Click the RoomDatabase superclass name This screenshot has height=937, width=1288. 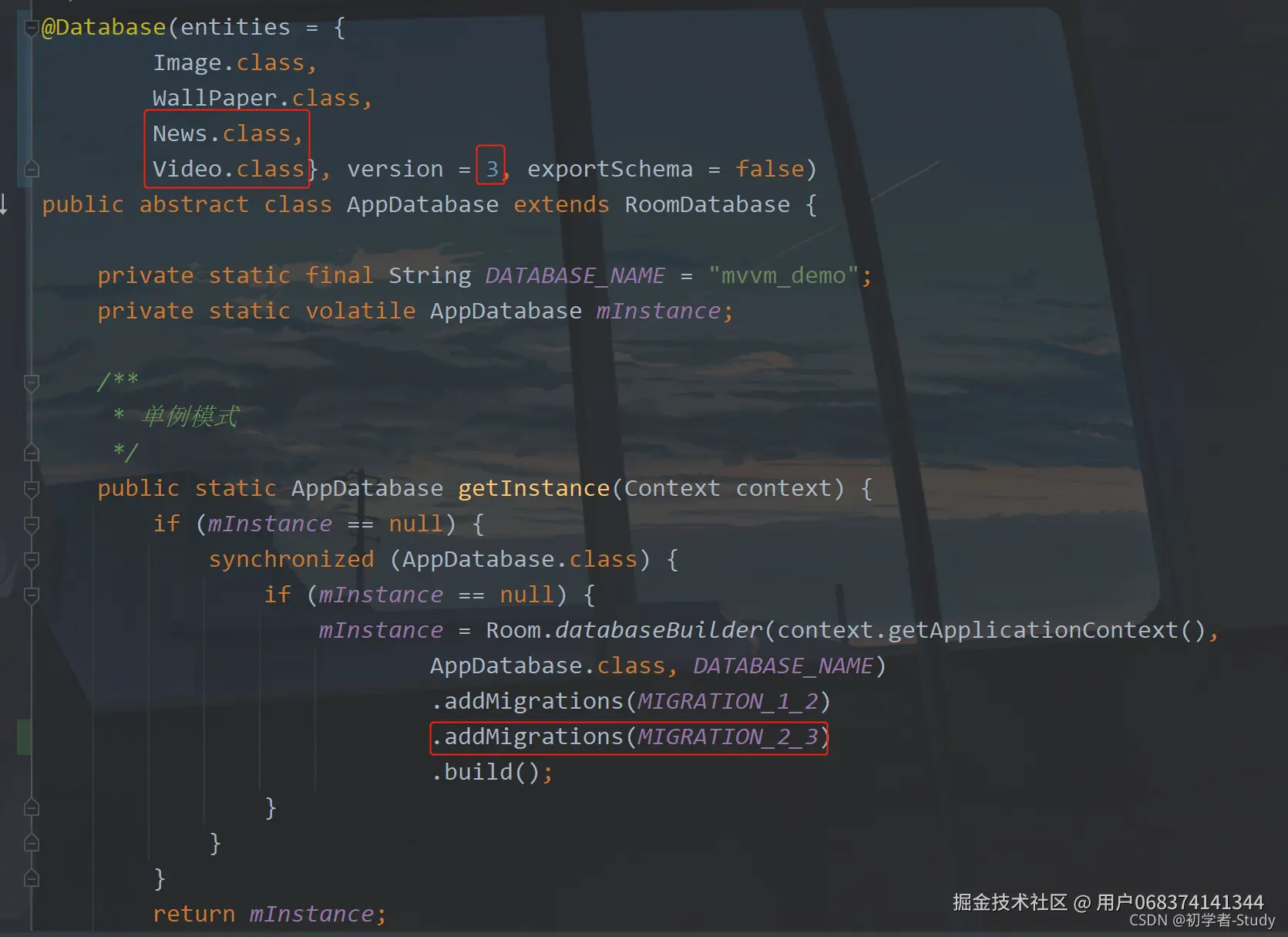[x=707, y=204]
